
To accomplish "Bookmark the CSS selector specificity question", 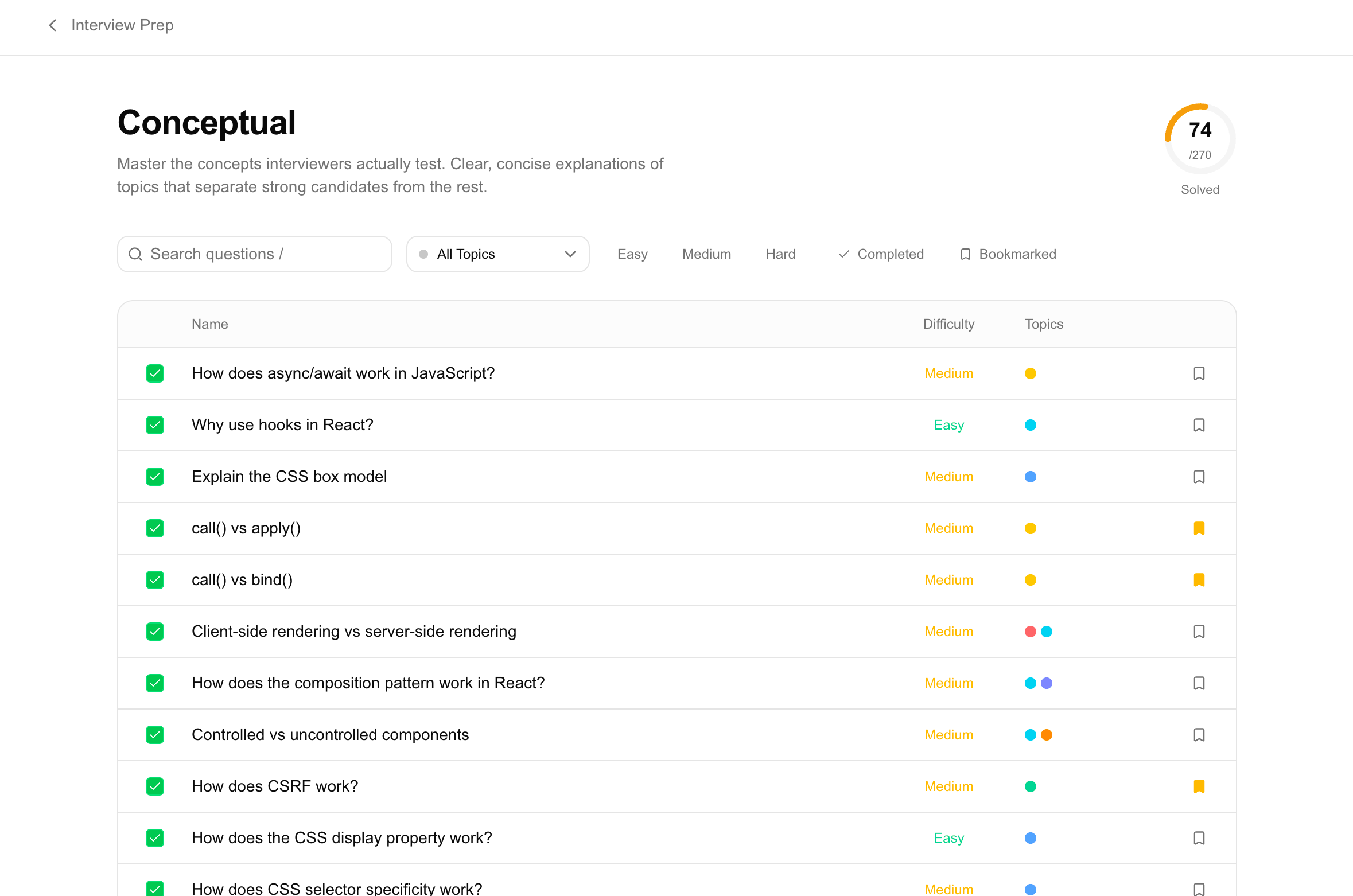I will pos(1199,889).
